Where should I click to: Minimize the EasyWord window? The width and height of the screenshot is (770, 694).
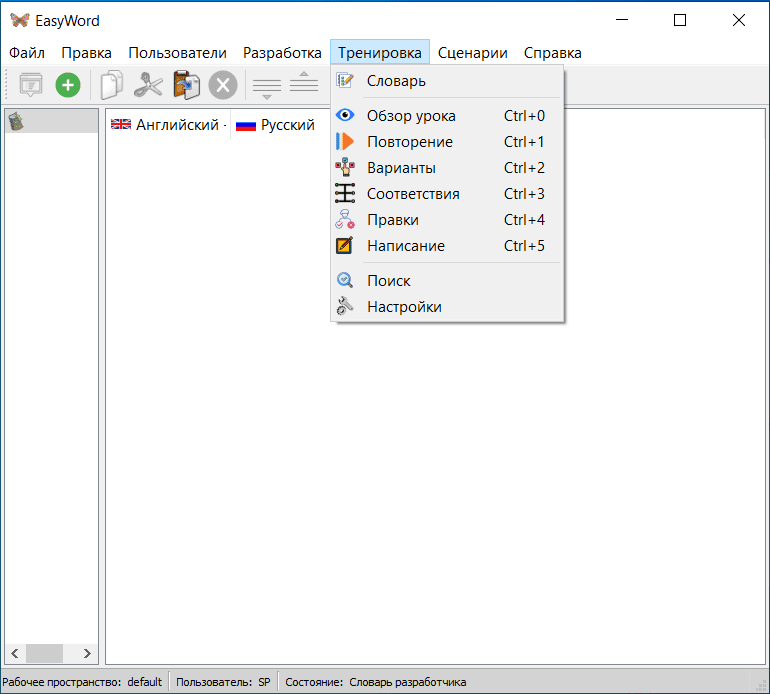click(x=622, y=20)
